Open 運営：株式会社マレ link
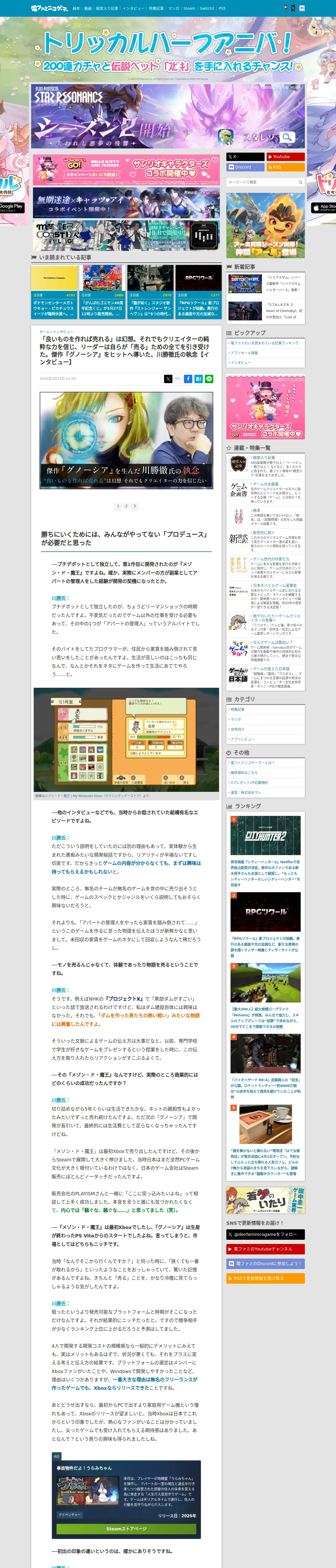Image resolution: width=336 pixels, height=1568 pixels. click(245, 793)
